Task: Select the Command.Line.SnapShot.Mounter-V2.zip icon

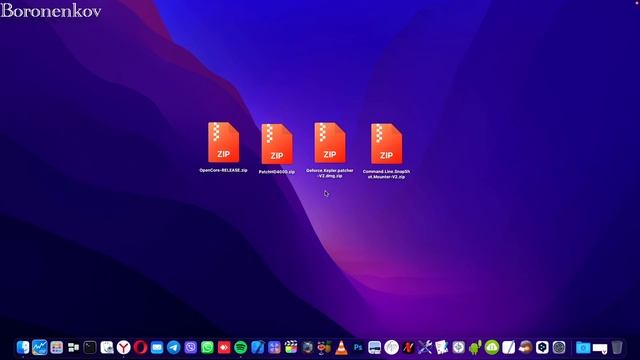Action: [387, 144]
